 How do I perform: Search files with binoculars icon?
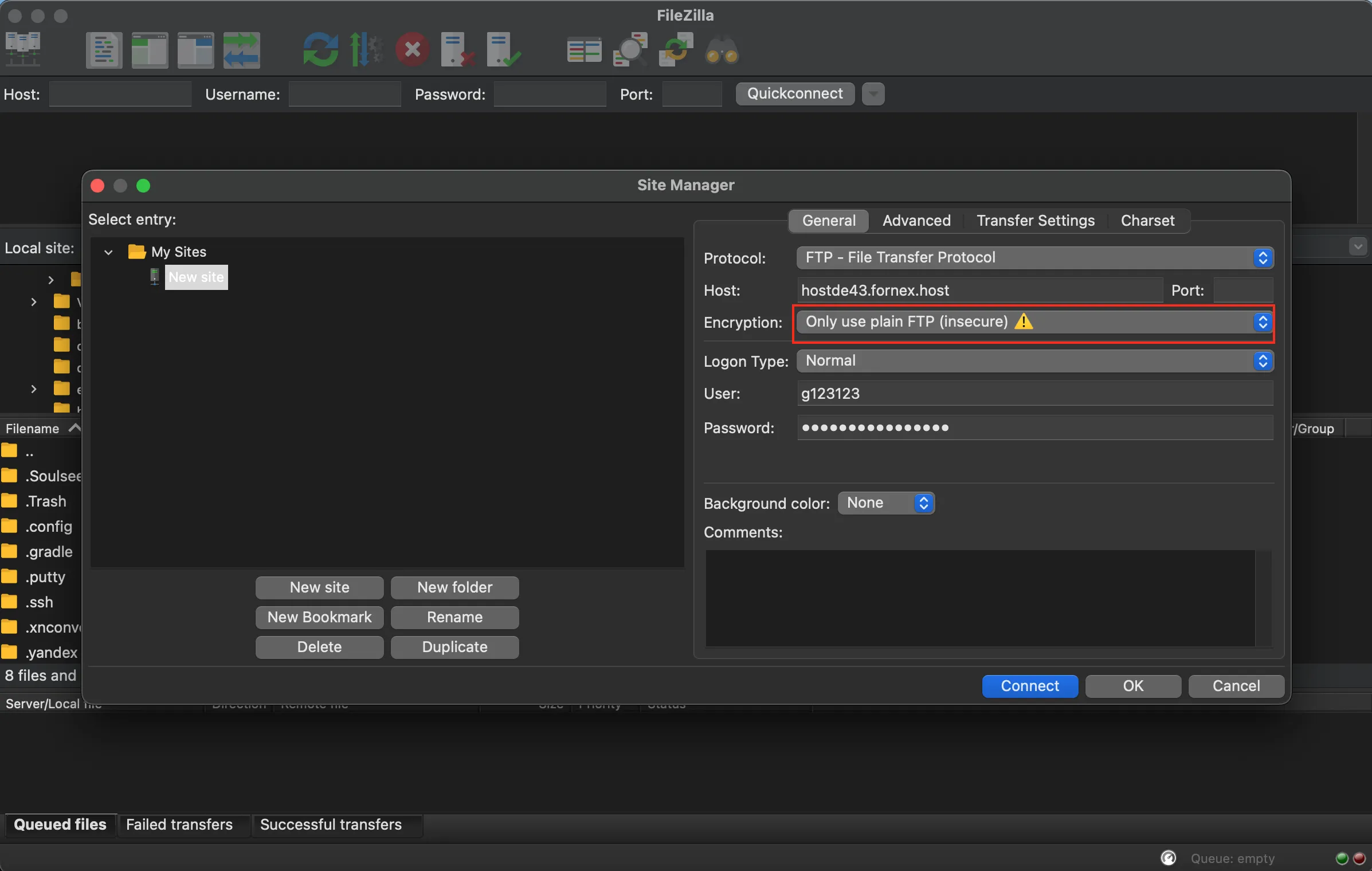(x=722, y=50)
